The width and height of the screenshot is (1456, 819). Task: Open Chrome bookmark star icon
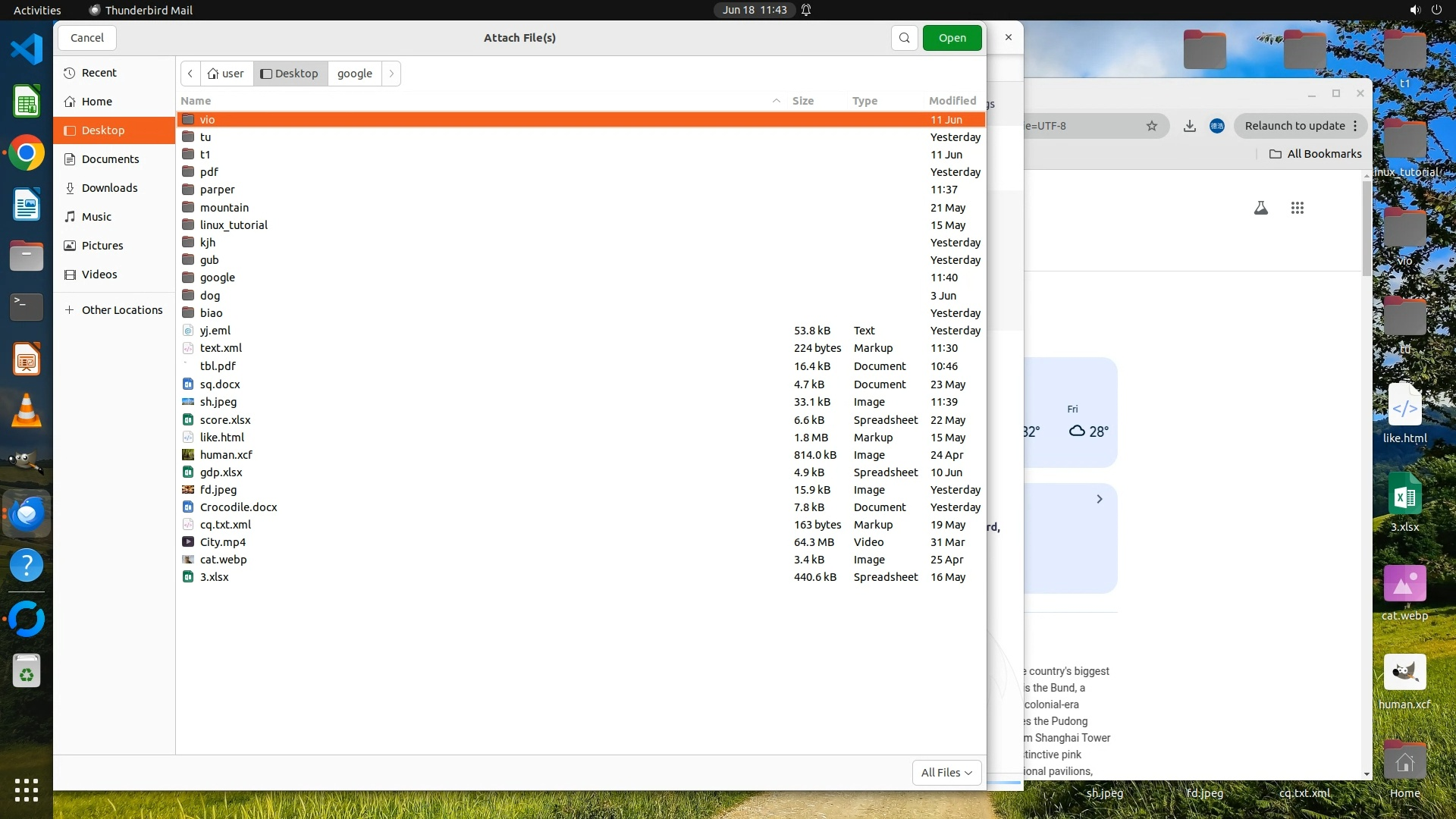1152,126
